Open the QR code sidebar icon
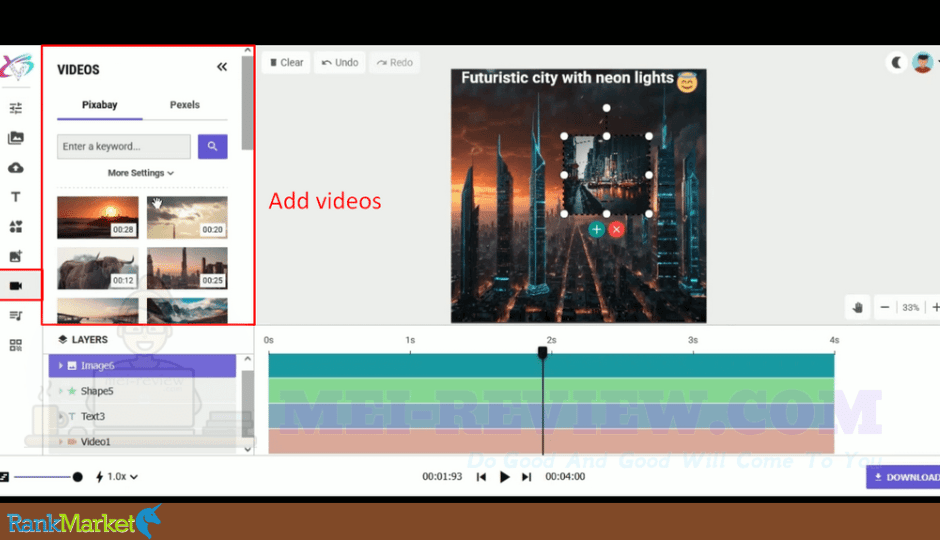The image size is (940, 540). [16, 345]
